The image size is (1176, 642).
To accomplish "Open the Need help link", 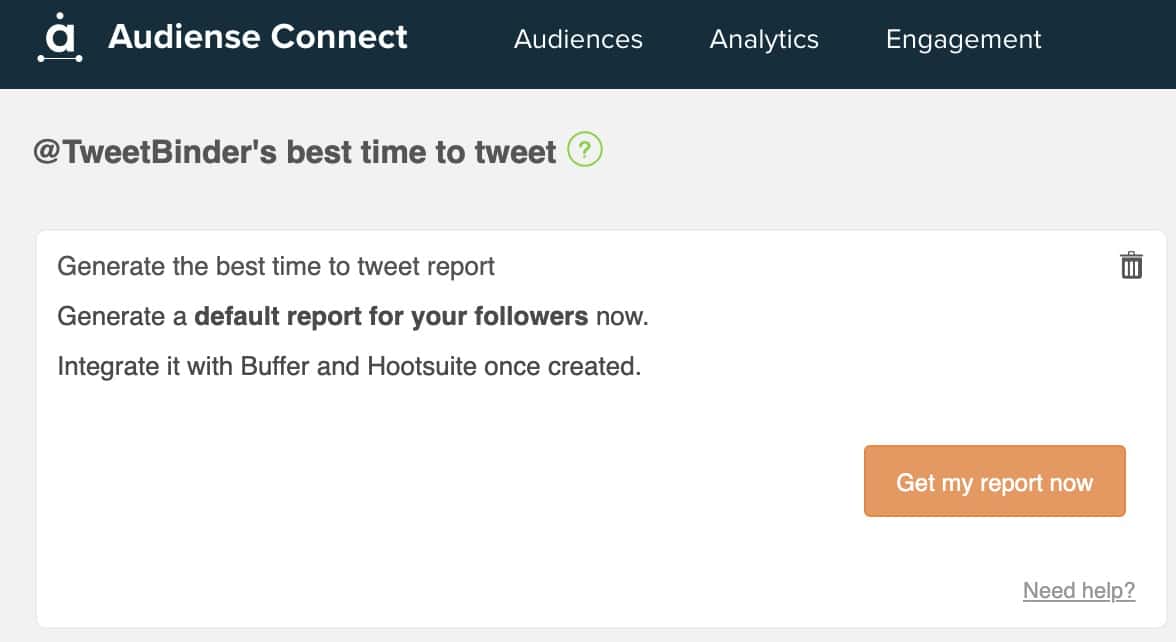I will pyautogui.click(x=1078, y=591).
